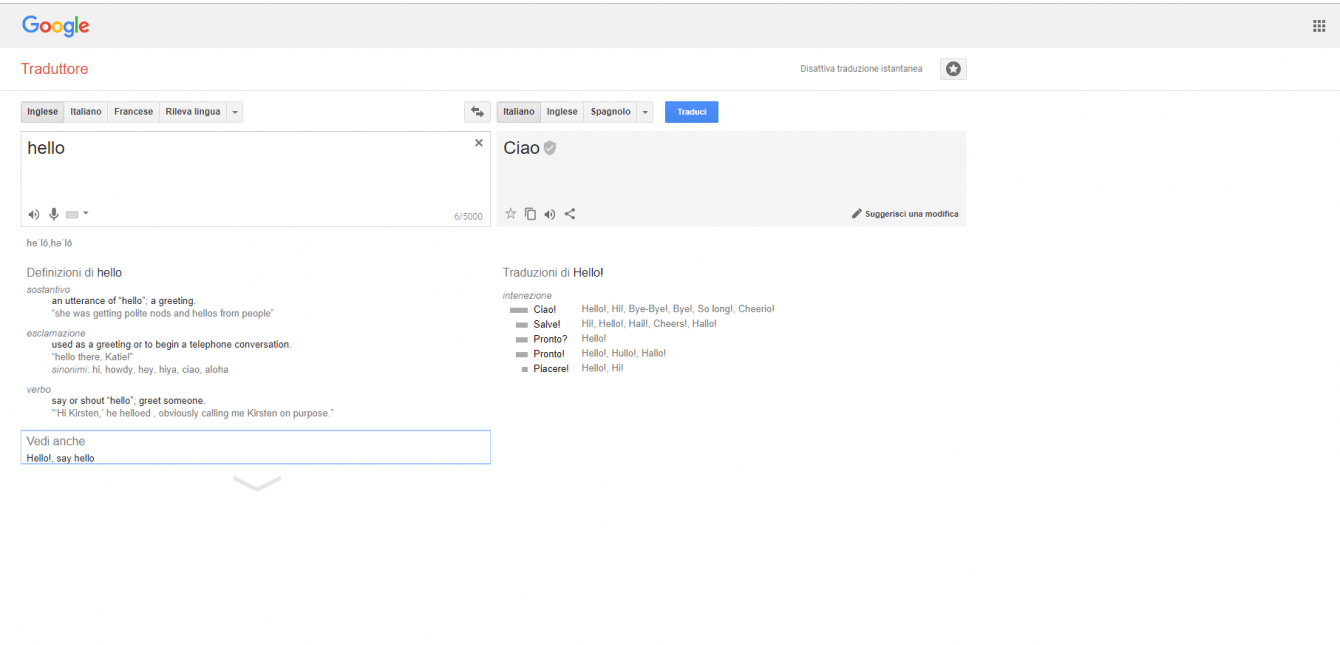This screenshot has height=645, width=1340.
Task: Click in the source text field
Action: click(256, 179)
